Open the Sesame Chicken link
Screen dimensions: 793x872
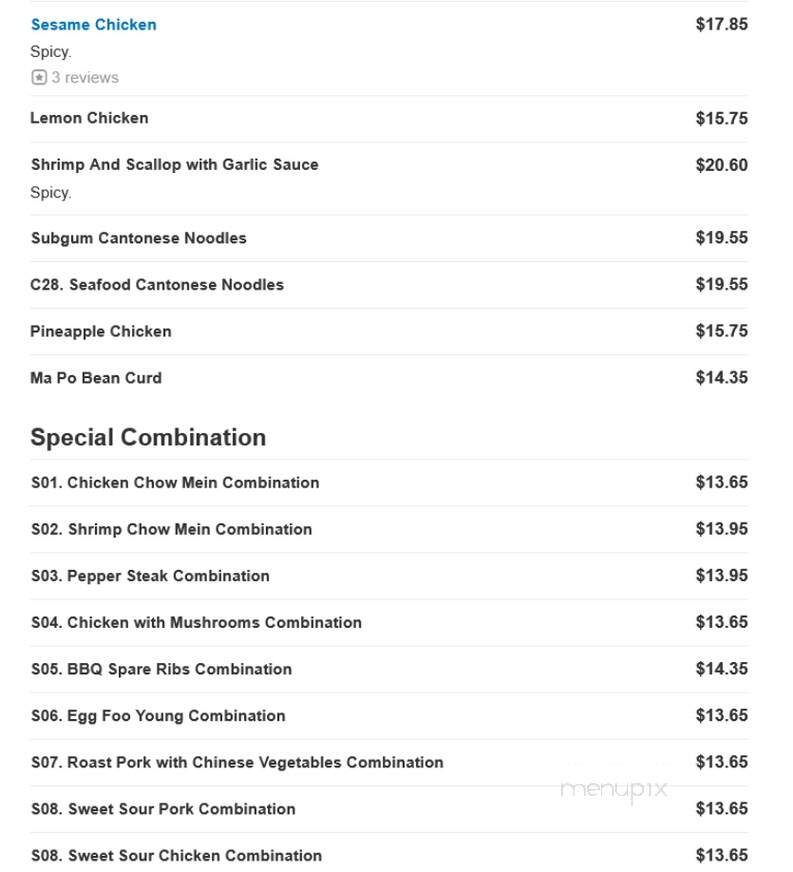pyautogui.click(x=93, y=24)
